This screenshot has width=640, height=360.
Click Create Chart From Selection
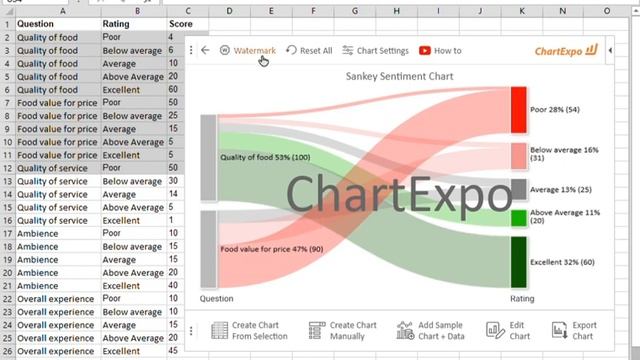point(249,331)
